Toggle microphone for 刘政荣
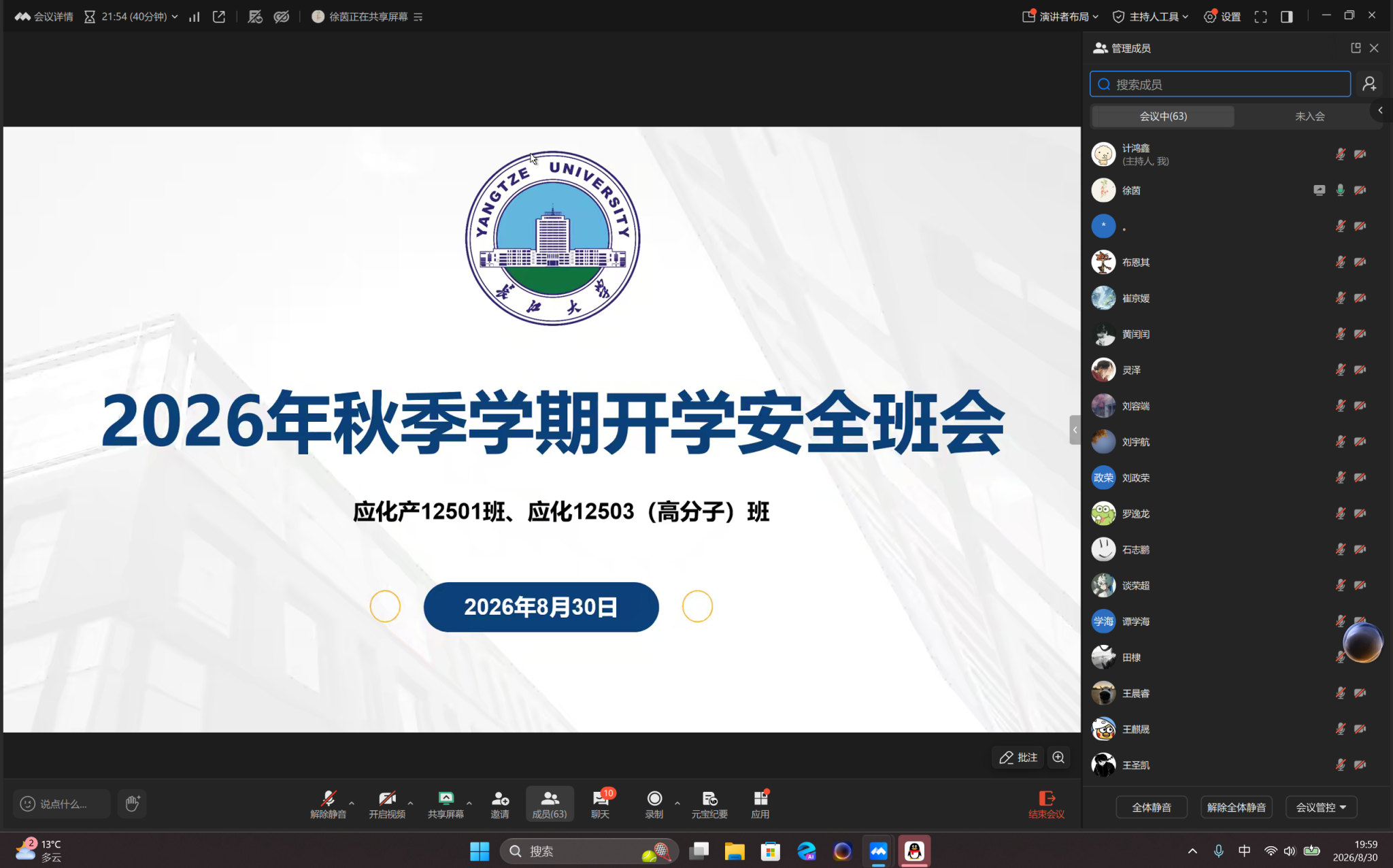Viewport: 1393px width, 868px height. pyautogui.click(x=1340, y=478)
